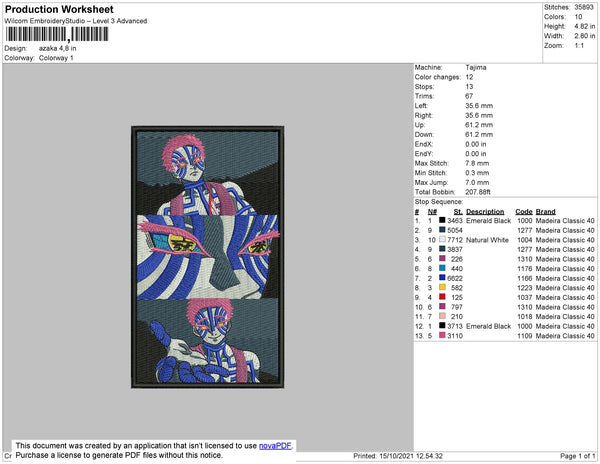600x464 pixels.
Task: Click the Zoom value 1:1
Action: tap(579, 46)
